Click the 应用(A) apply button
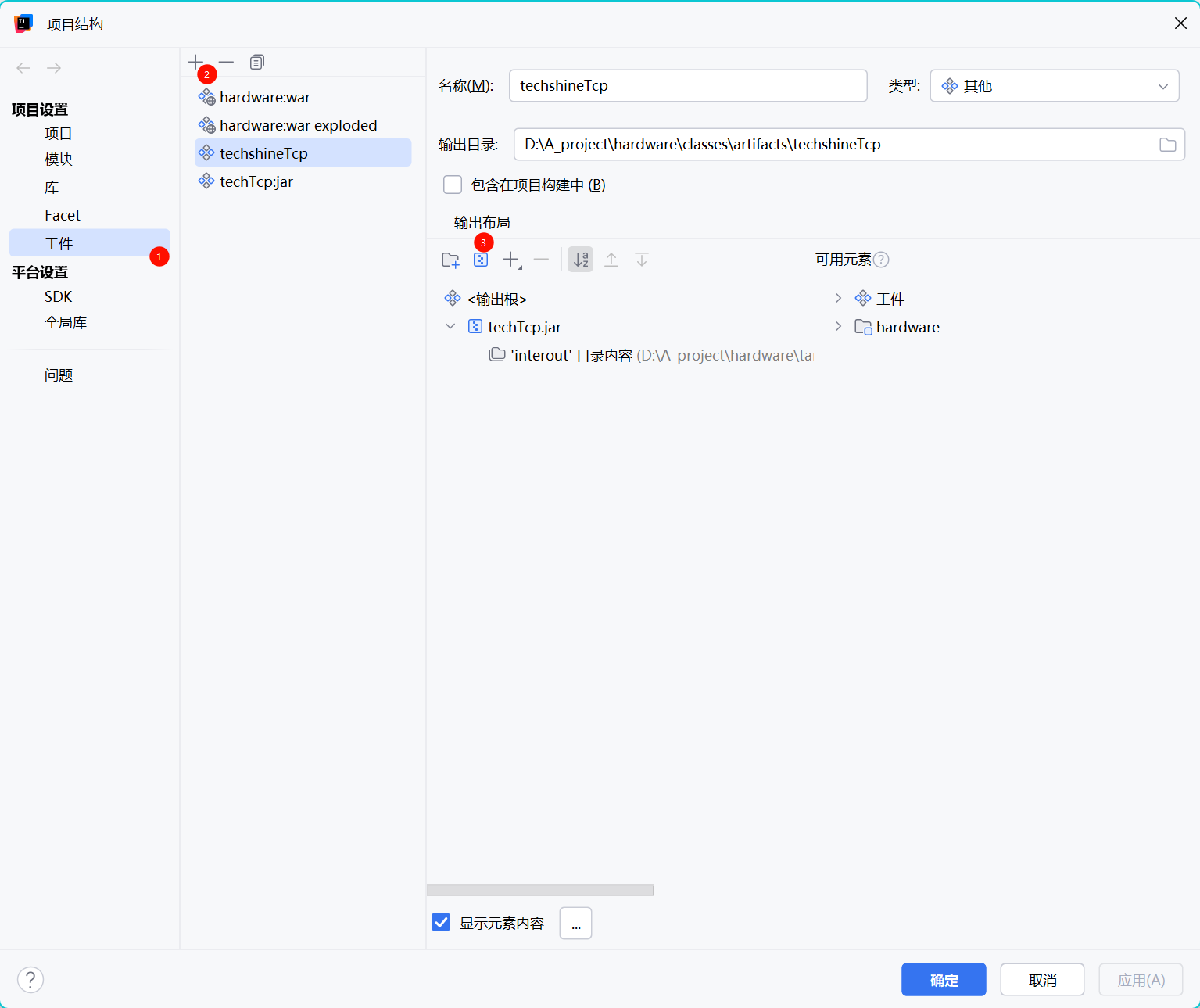The height and width of the screenshot is (1008, 1200). 1141,980
